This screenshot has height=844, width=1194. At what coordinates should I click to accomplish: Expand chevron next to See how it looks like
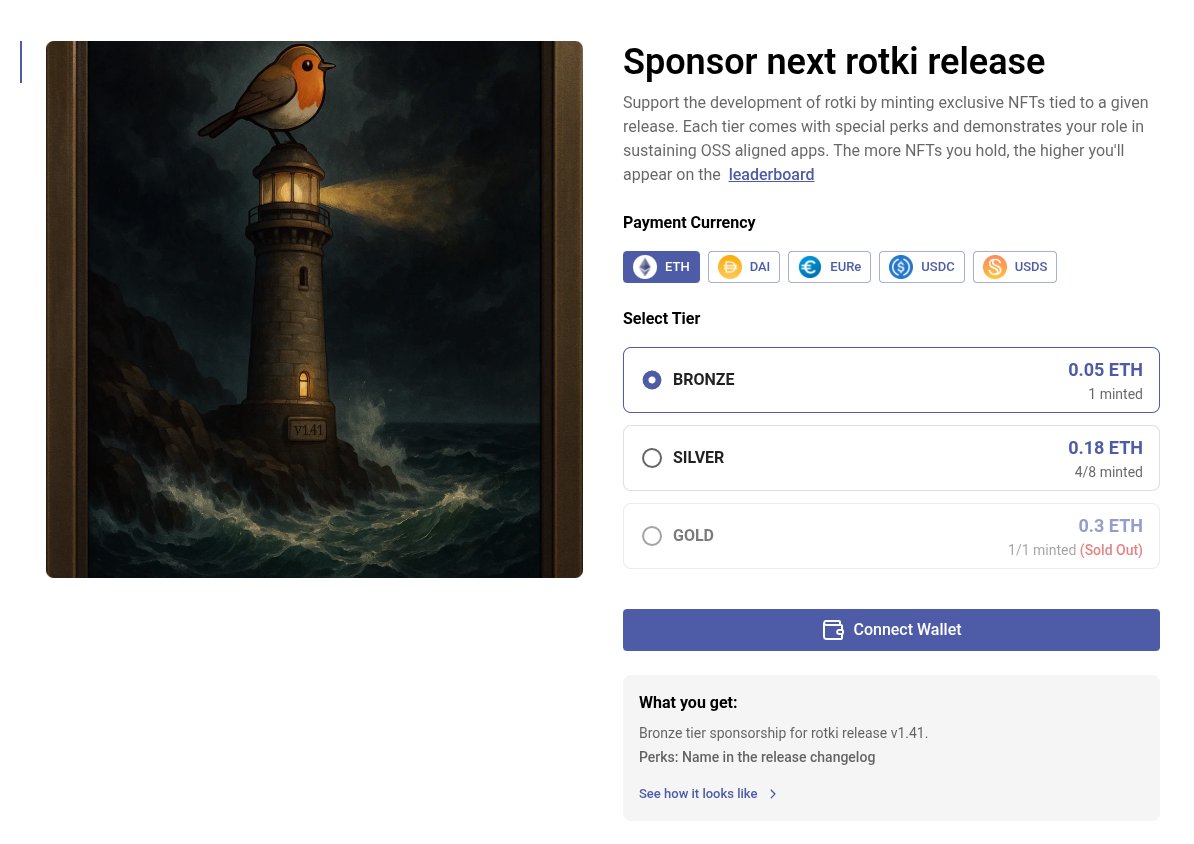[773, 794]
